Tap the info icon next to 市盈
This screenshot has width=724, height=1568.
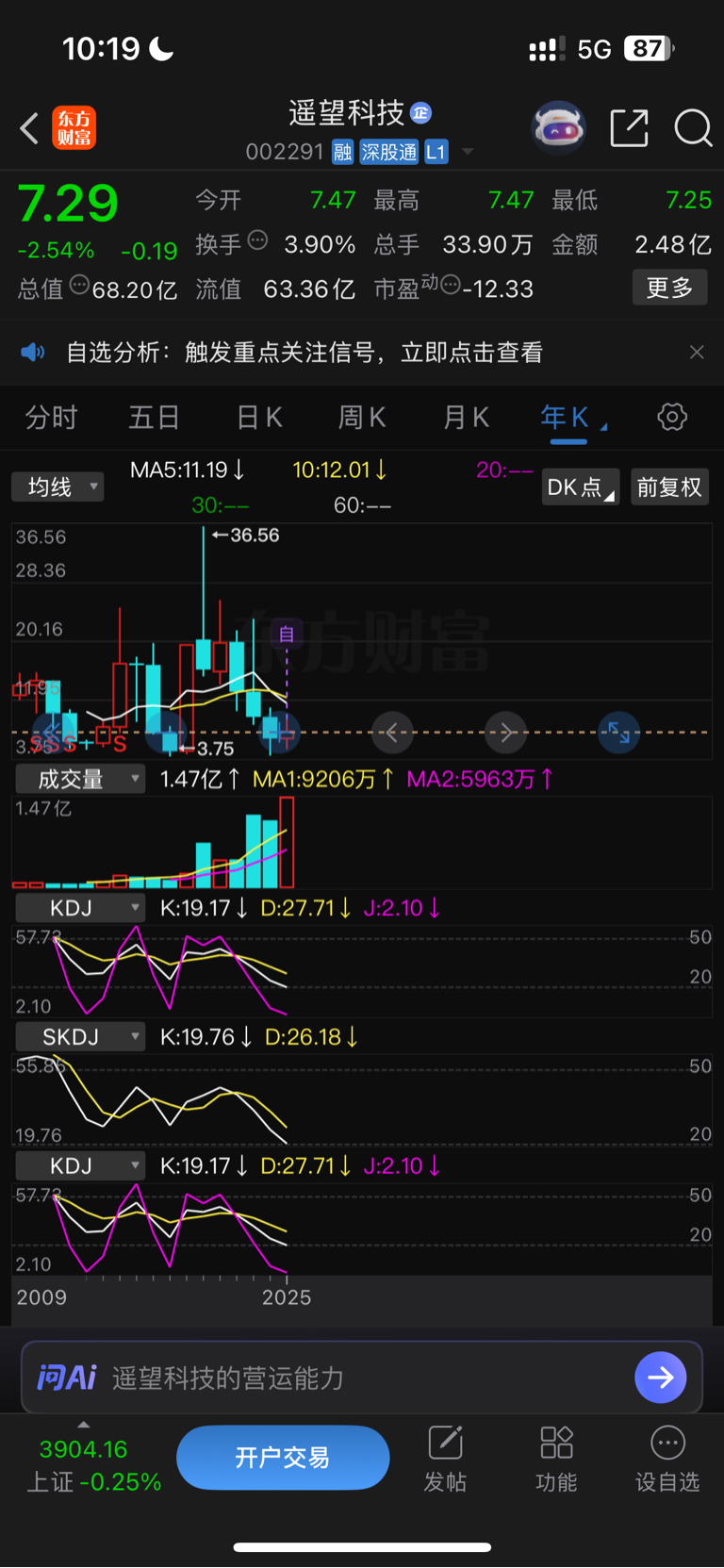tap(450, 285)
